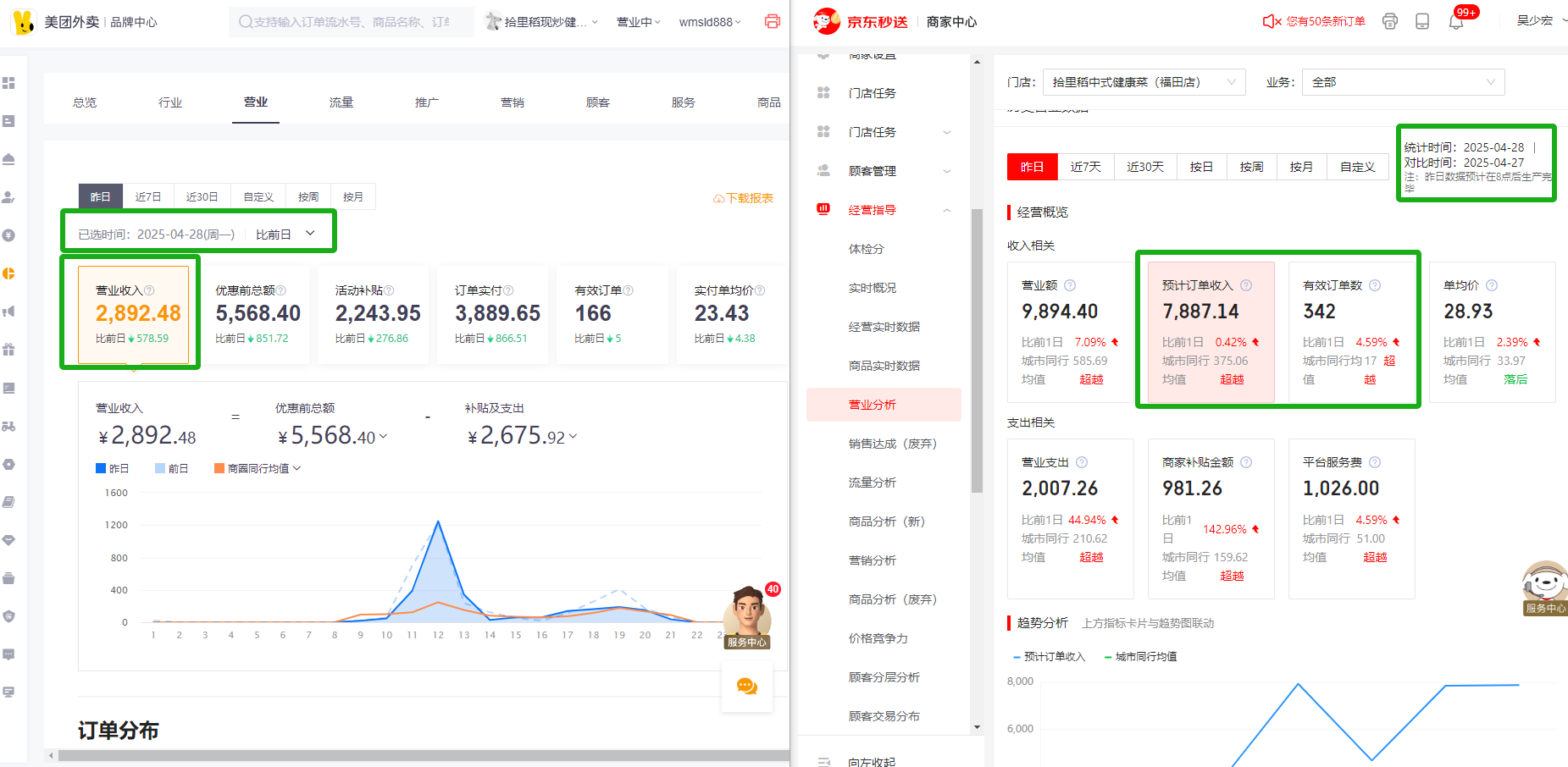Switch to the 流量 tab in Meituan
The width and height of the screenshot is (1568, 767).
point(341,102)
